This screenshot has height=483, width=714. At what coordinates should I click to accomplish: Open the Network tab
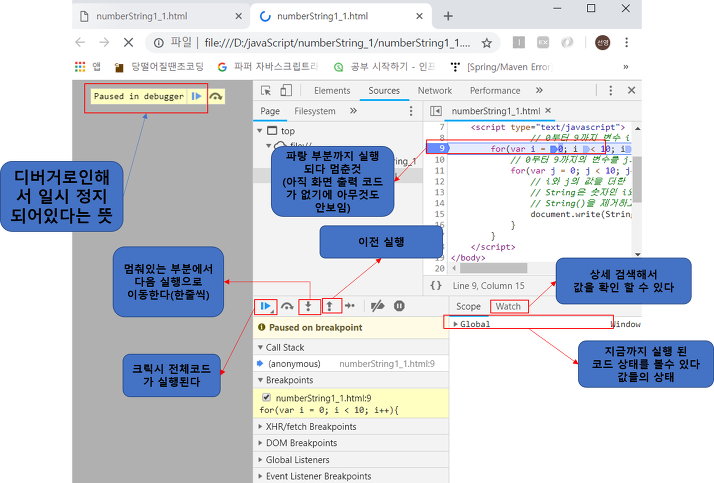click(x=435, y=91)
